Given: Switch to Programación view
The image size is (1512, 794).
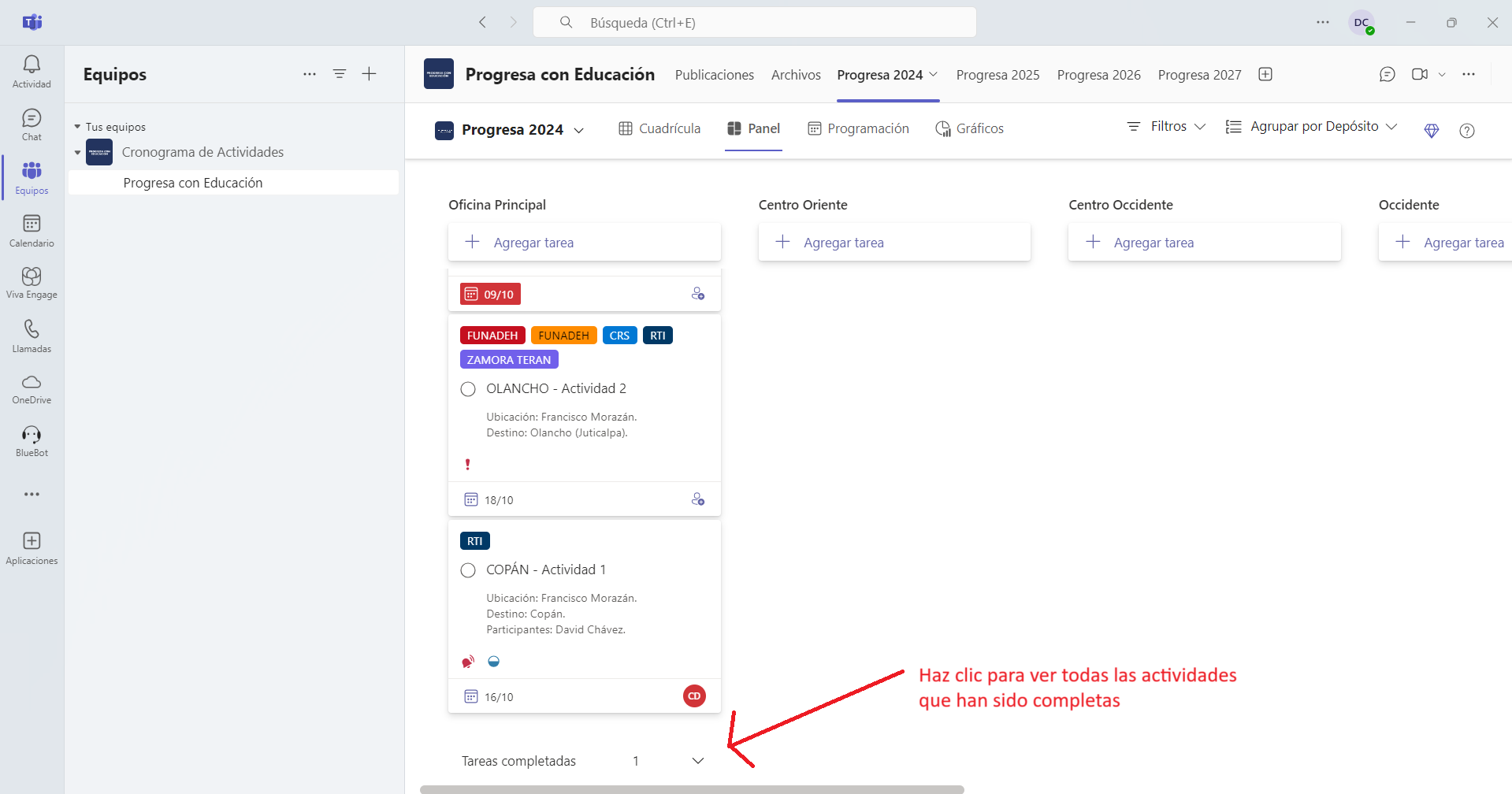Looking at the screenshot, I should point(858,128).
